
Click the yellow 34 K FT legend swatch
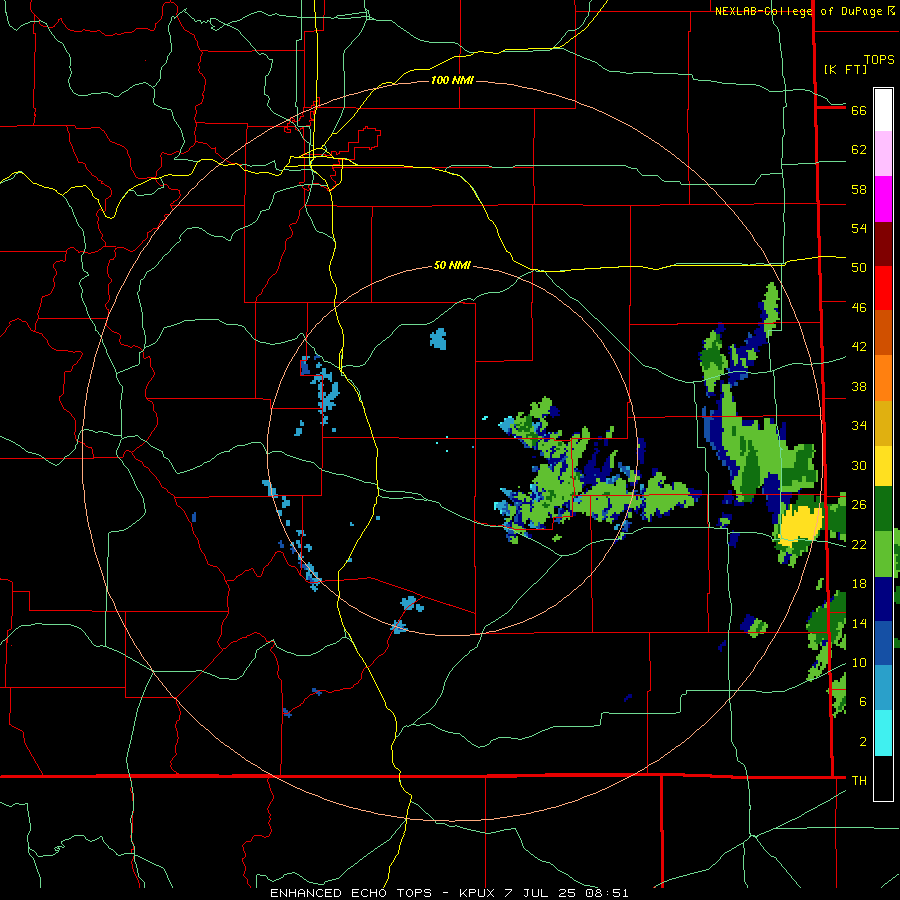pos(883,465)
